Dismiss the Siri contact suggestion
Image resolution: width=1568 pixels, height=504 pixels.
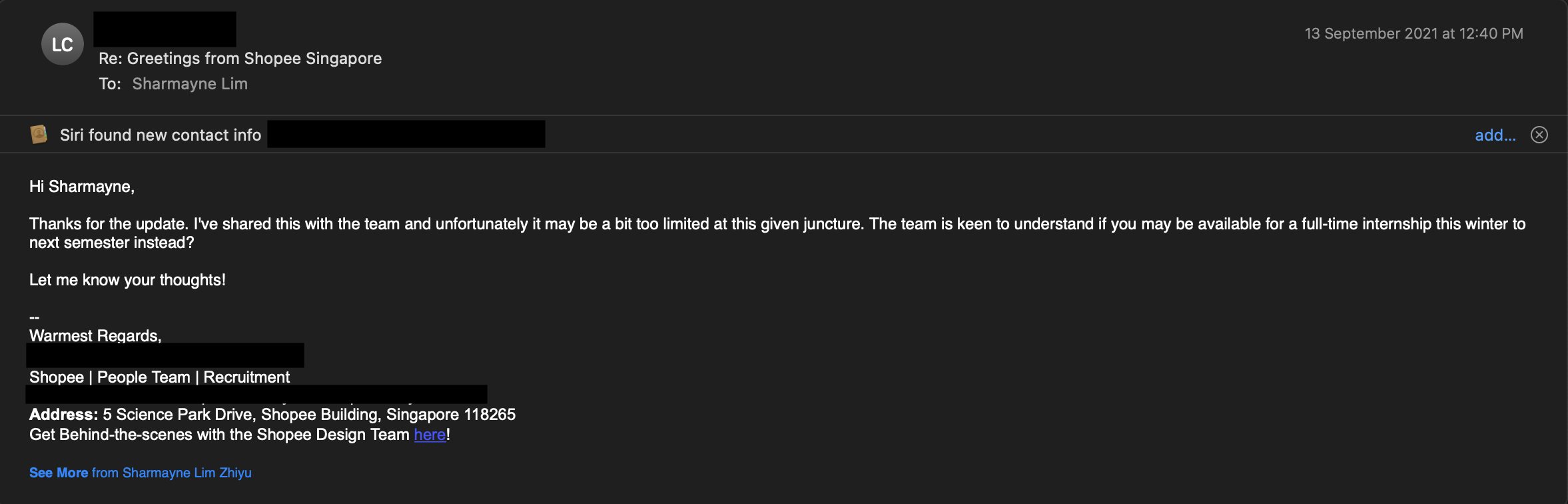[1539, 135]
